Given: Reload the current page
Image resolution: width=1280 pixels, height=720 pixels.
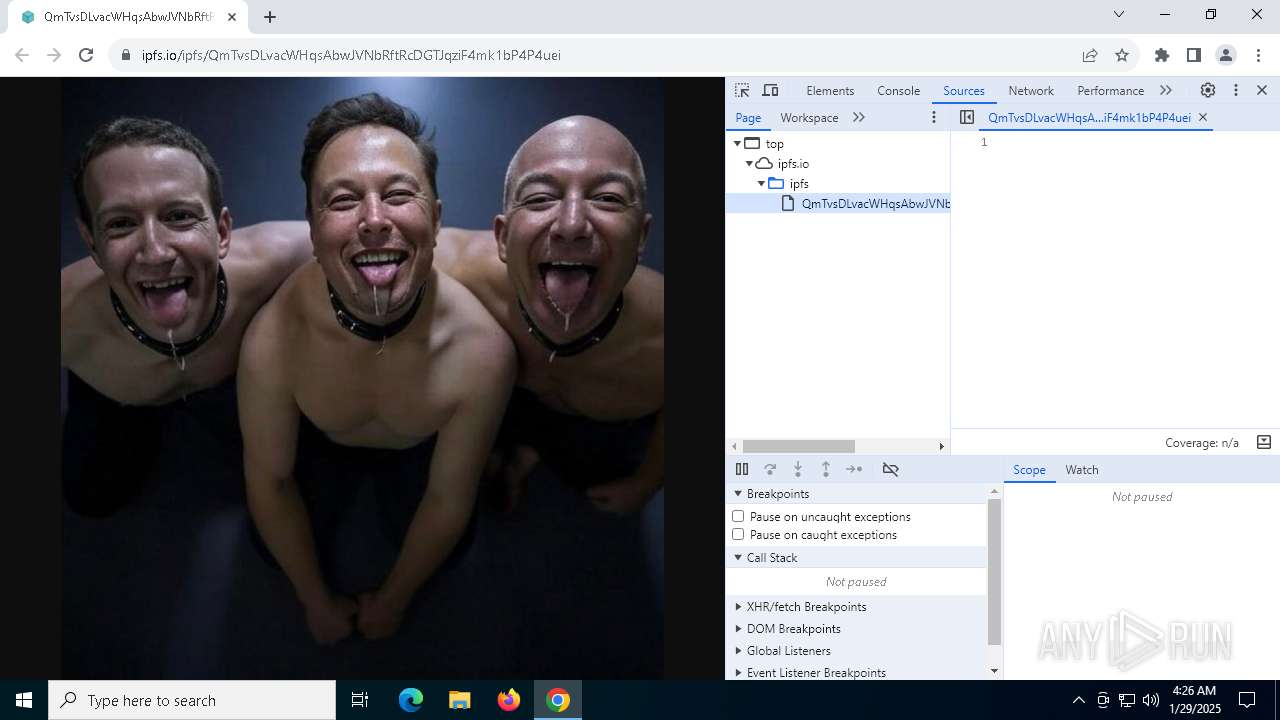Looking at the screenshot, I should click(x=86, y=55).
